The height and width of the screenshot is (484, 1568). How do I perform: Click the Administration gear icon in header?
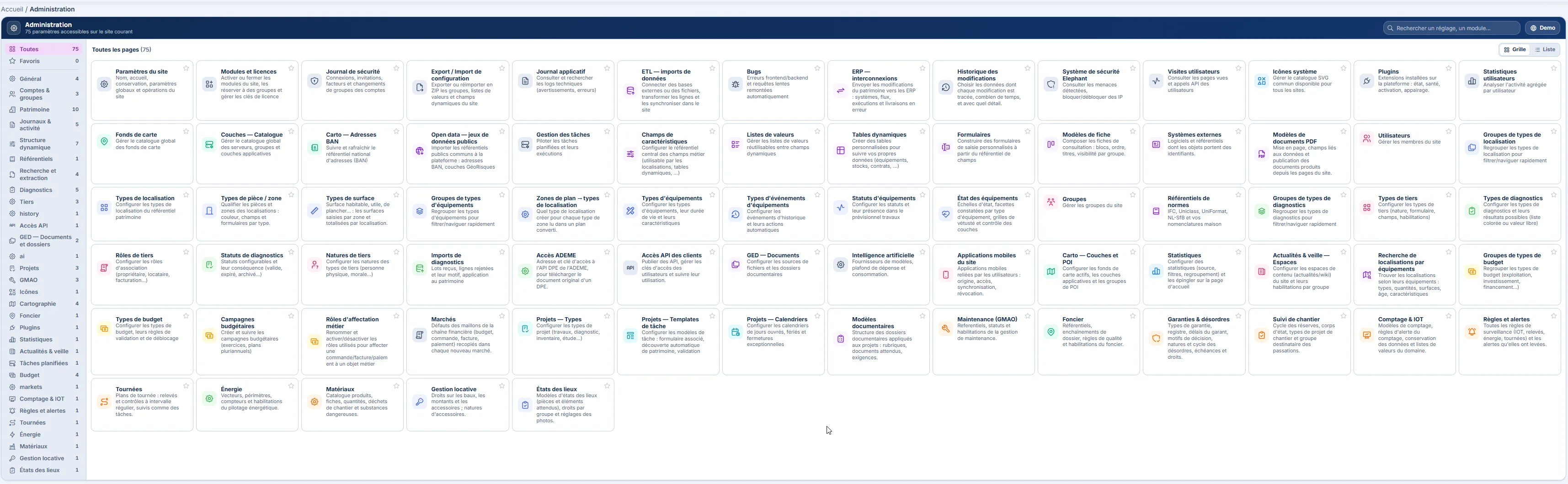pos(14,28)
